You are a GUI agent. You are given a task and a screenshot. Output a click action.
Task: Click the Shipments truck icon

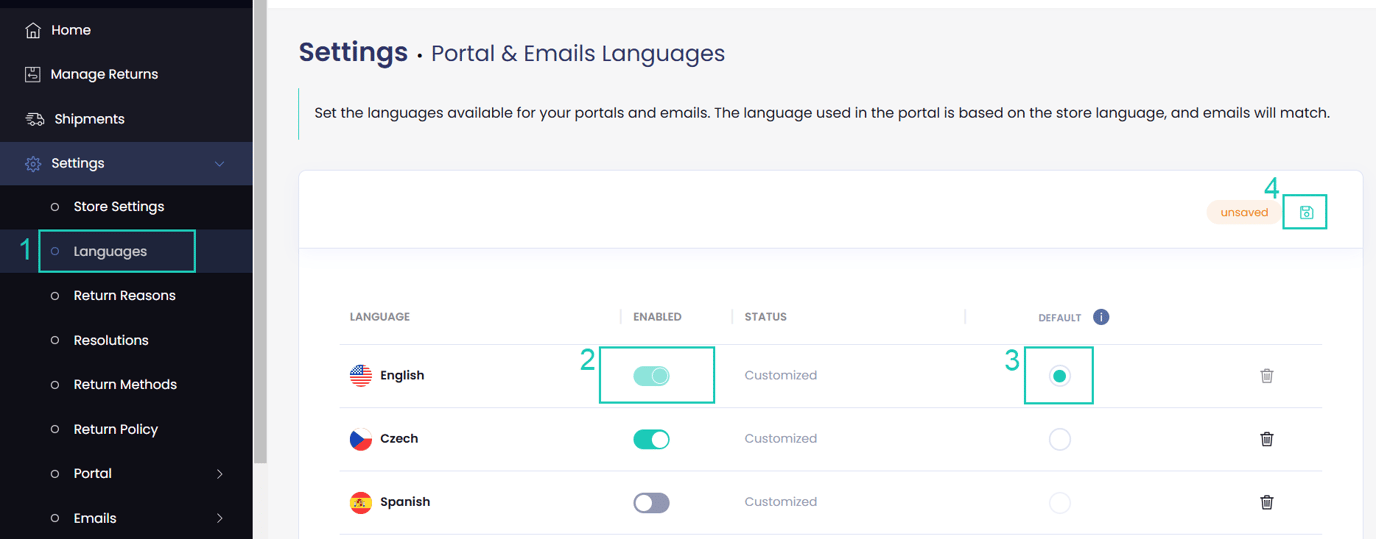point(35,119)
